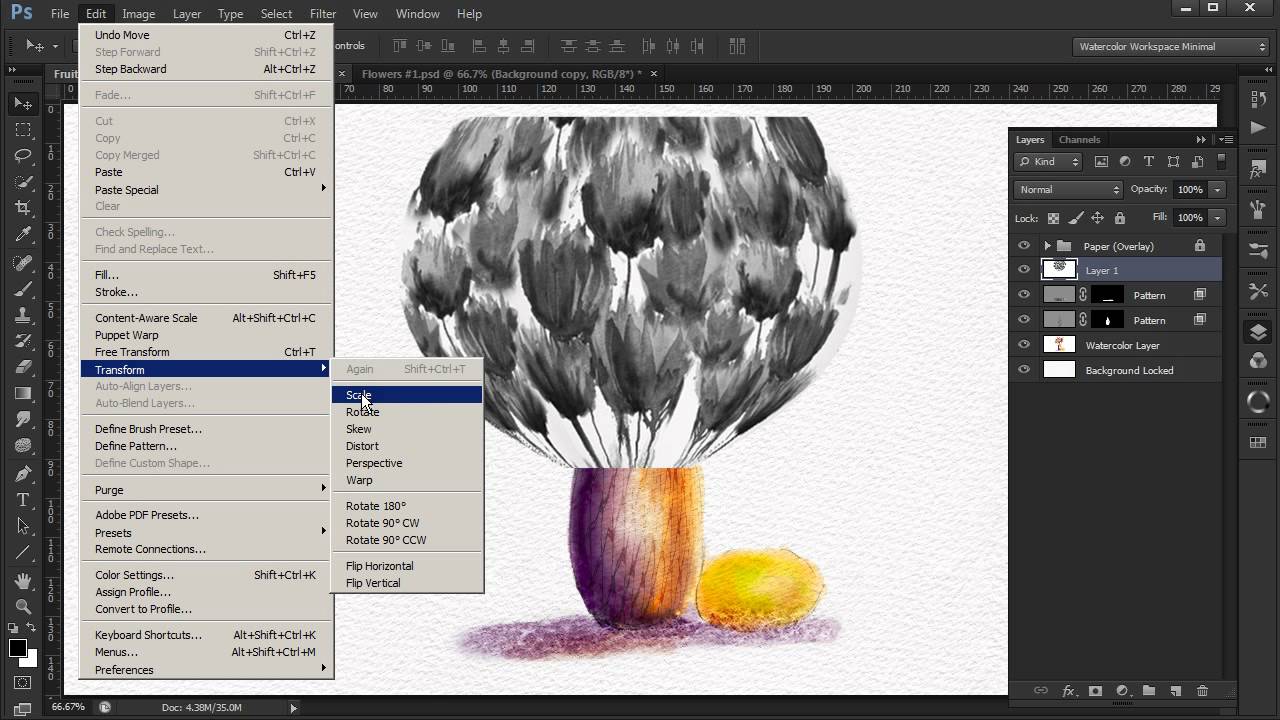Add a layer mask
Image resolution: width=1280 pixels, height=720 pixels.
pyautogui.click(x=1095, y=691)
